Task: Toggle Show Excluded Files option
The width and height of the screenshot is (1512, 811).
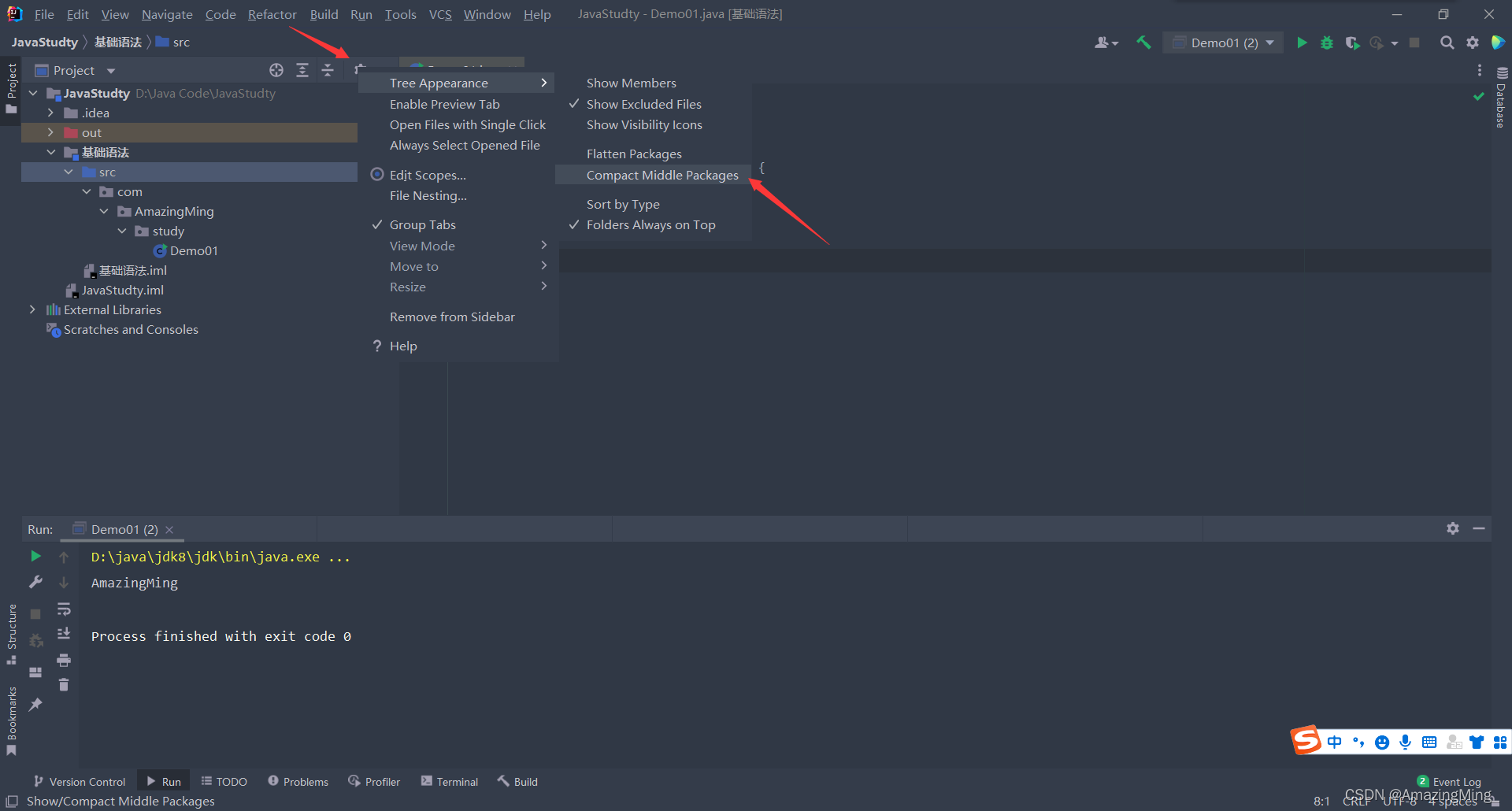Action: point(654,104)
